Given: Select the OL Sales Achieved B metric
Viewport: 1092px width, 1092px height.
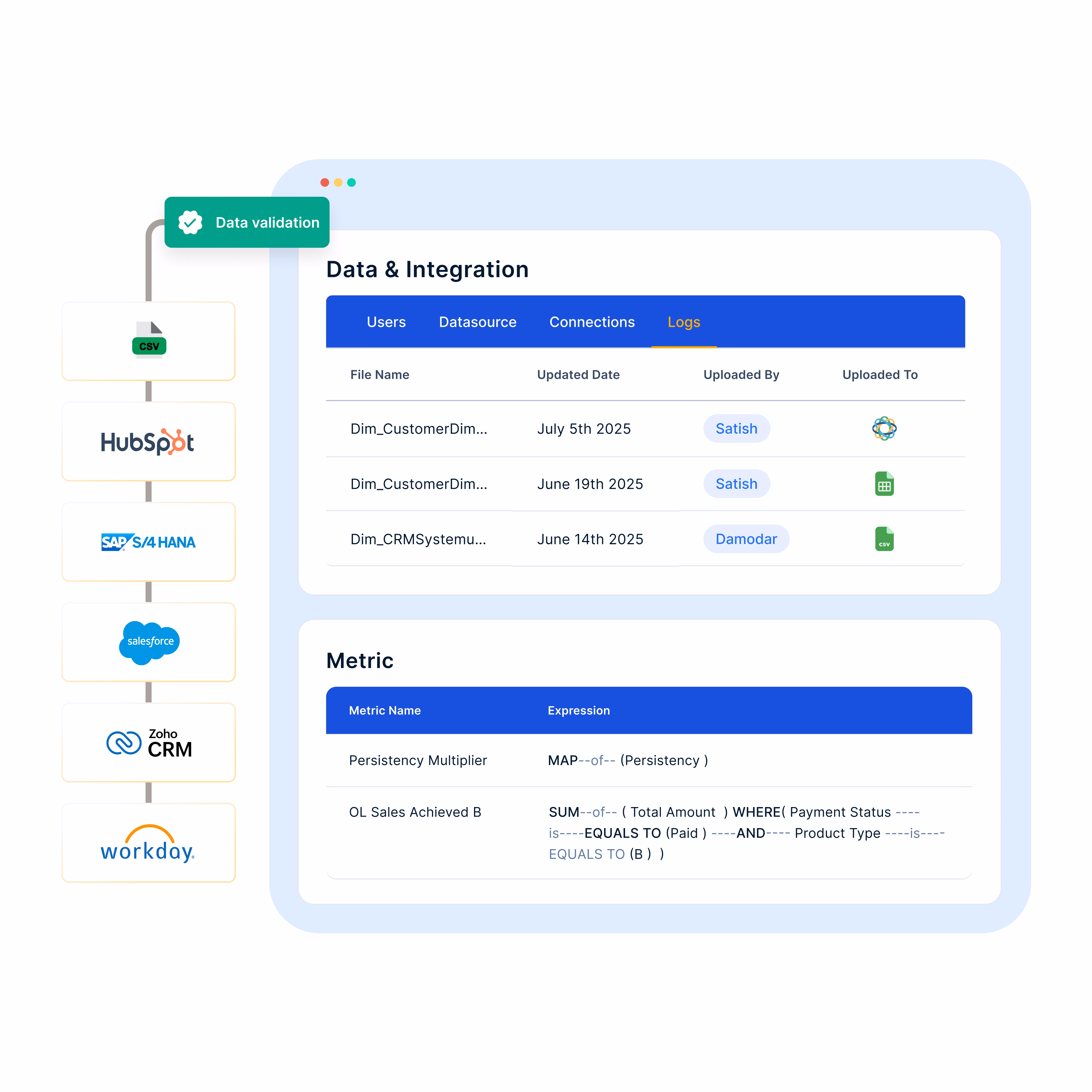Looking at the screenshot, I should (x=415, y=812).
